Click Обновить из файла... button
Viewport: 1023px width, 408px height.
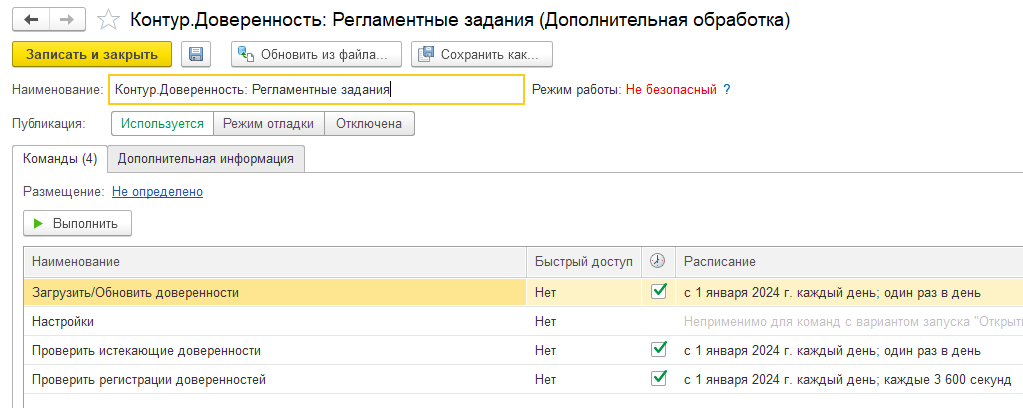pos(316,55)
